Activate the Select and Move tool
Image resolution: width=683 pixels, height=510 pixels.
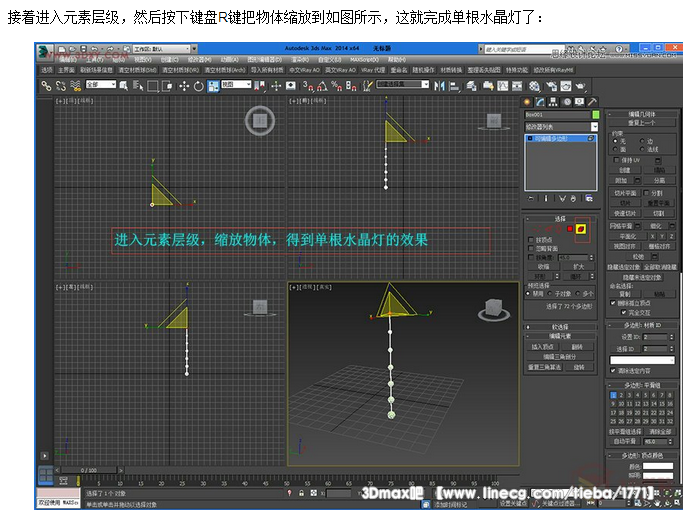[x=184, y=86]
